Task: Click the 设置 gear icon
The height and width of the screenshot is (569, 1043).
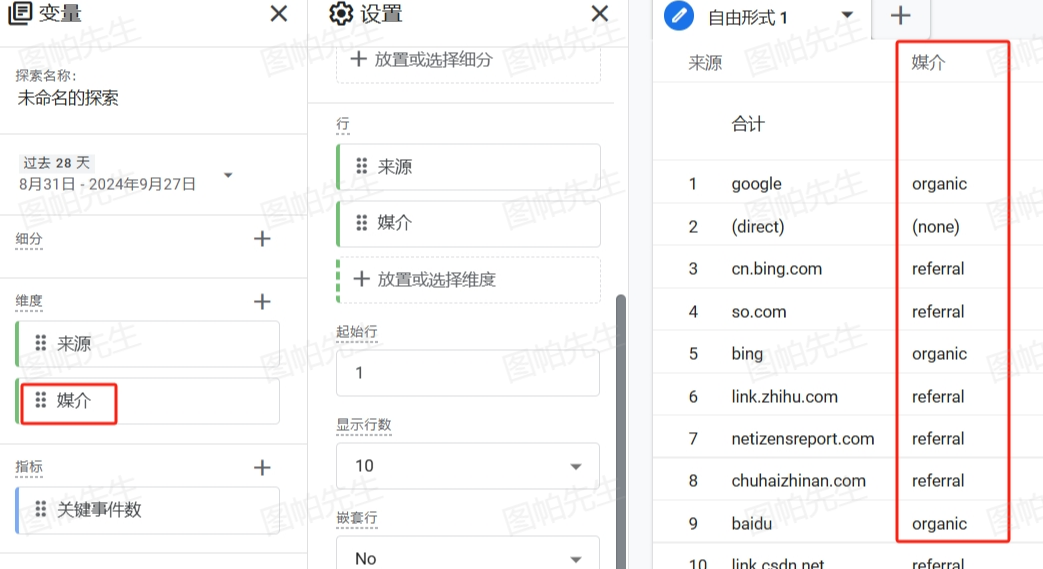Action: (x=341, y=13)
